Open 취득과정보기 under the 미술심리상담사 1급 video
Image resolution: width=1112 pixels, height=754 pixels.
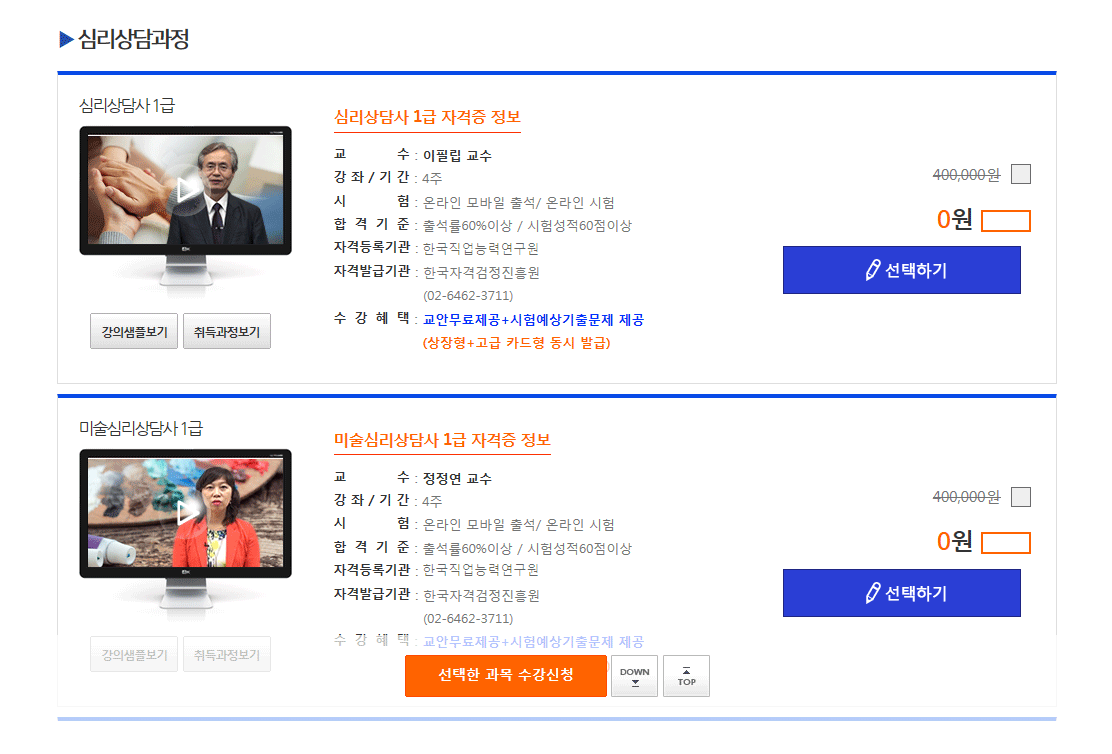click(227, 654)
